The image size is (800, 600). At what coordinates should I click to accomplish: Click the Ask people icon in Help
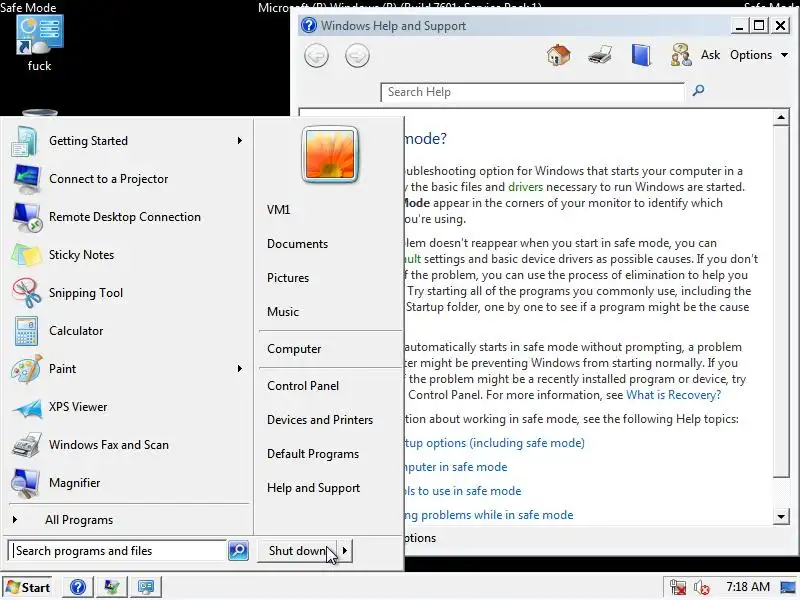(681, 55)
